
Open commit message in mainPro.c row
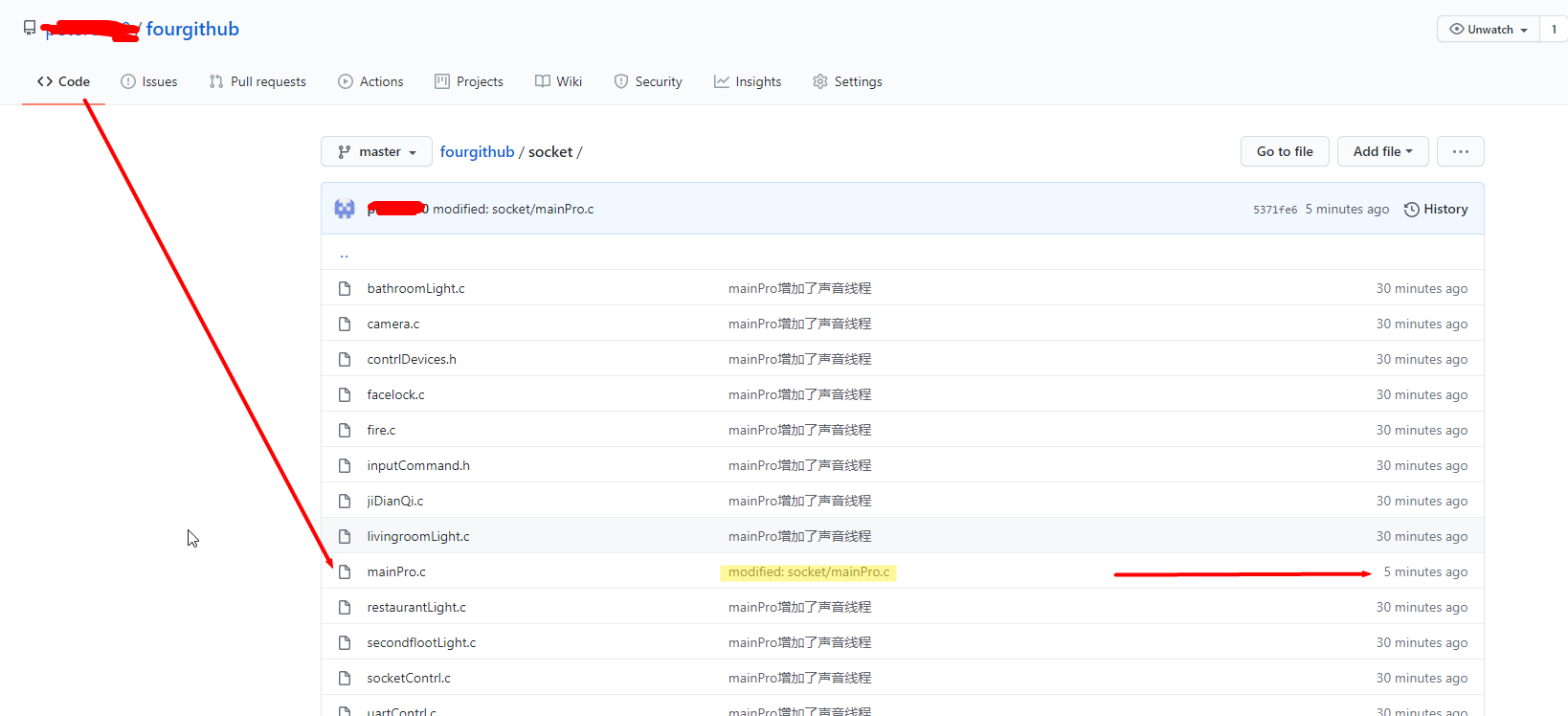pos(809,571)
